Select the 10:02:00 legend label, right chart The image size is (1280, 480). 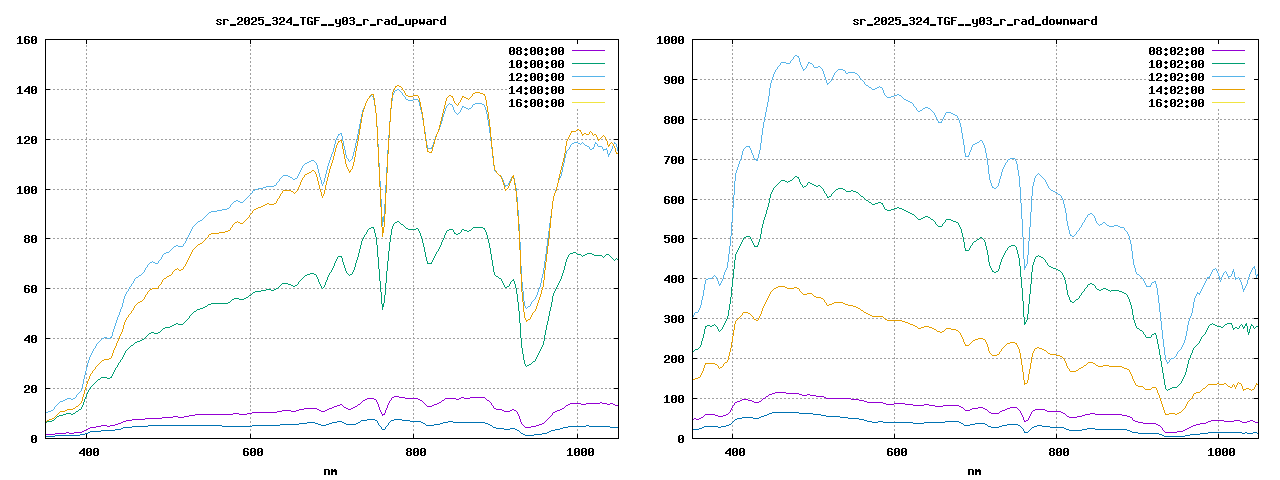[x=1176, y=64]
